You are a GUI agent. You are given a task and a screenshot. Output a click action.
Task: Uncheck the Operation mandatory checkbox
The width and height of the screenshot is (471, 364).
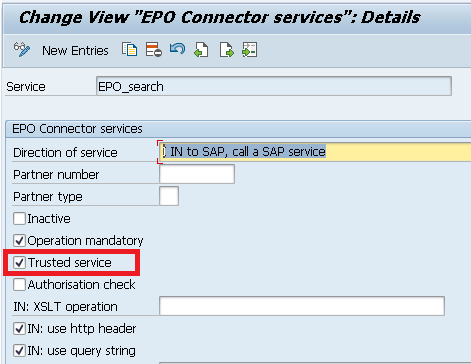pyautogui.click(x=19, y=240)
